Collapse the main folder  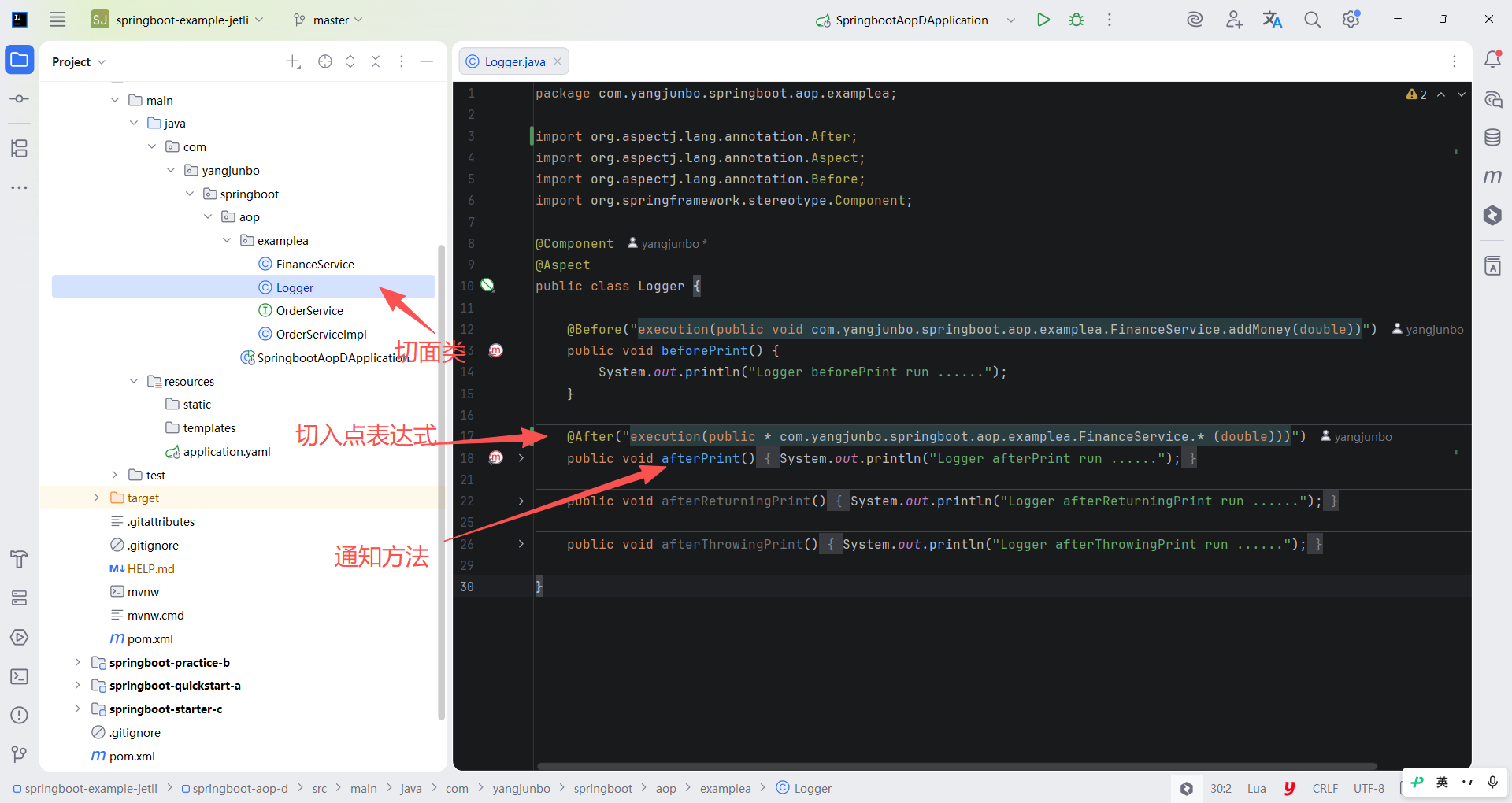click(x=115, y=100)
